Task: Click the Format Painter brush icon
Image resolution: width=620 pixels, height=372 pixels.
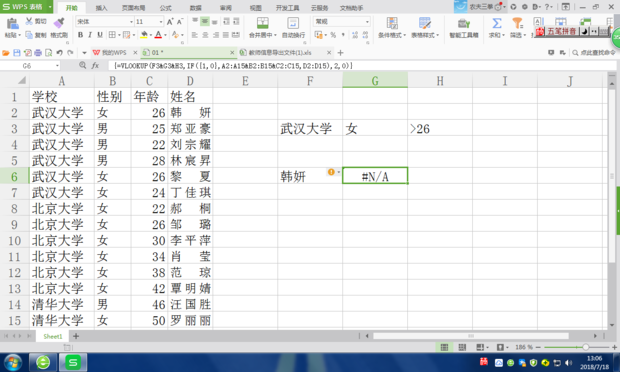Action: [59, 23]
